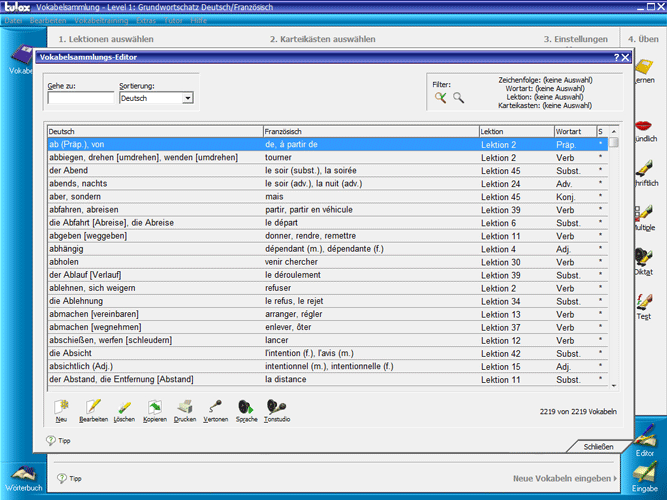Open the Hilfe menu
667x500 pixels.
(198, 20)
